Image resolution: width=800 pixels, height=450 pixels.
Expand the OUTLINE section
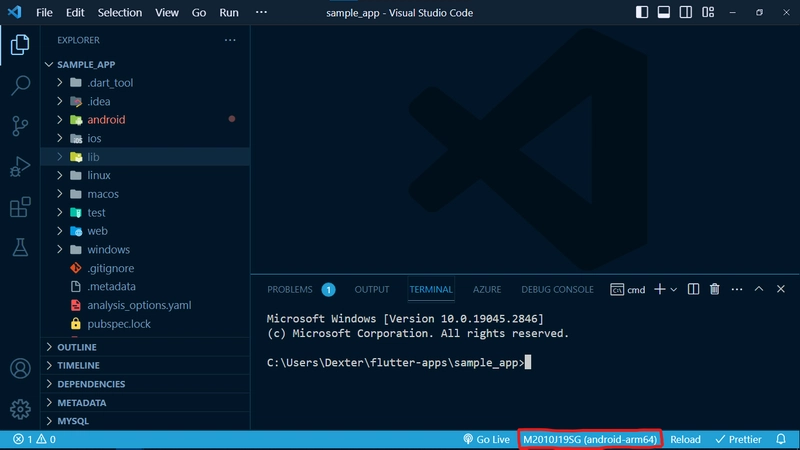coord(77,347)
